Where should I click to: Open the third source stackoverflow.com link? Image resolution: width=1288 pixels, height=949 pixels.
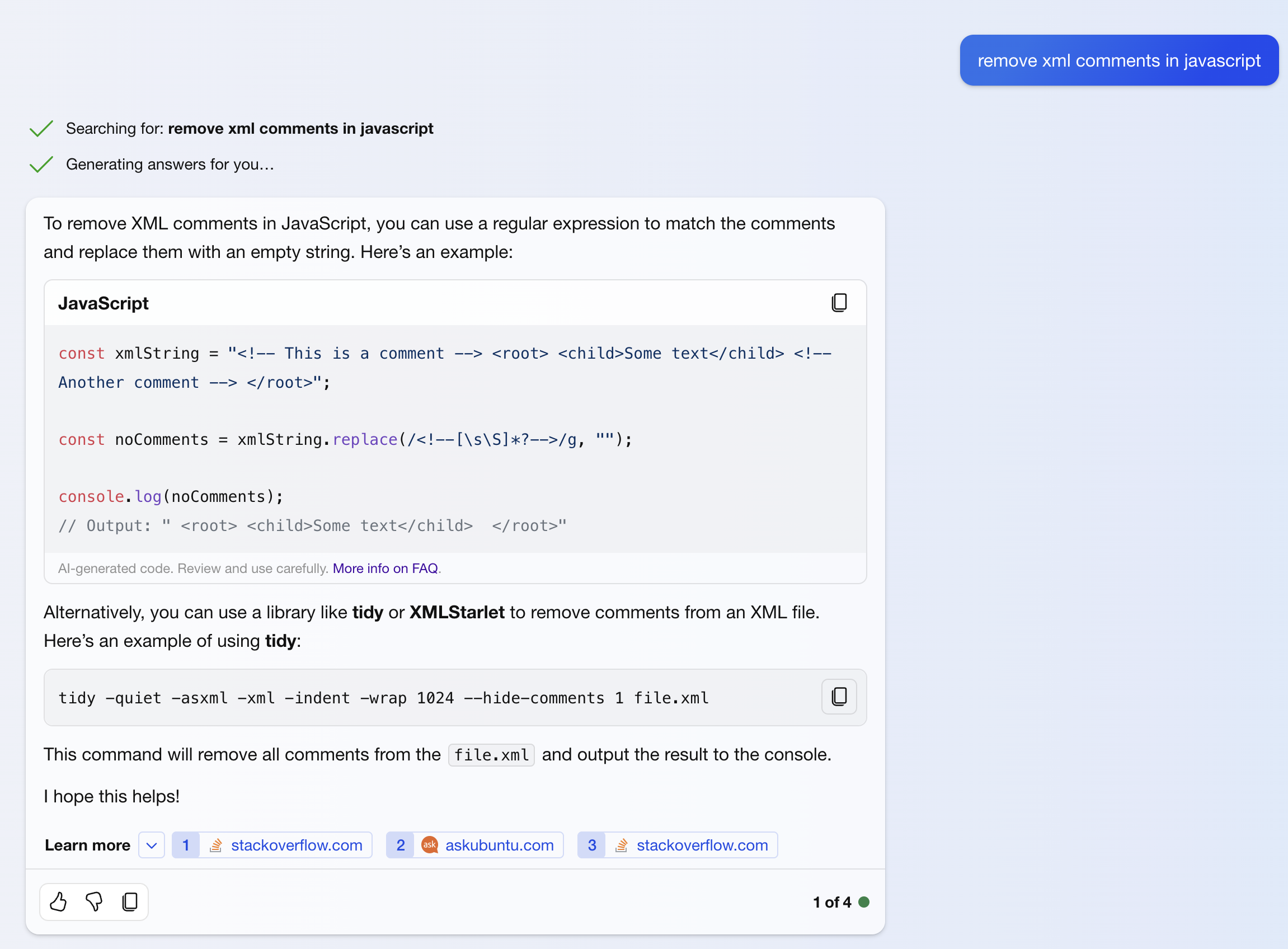[x=702, y=845]
